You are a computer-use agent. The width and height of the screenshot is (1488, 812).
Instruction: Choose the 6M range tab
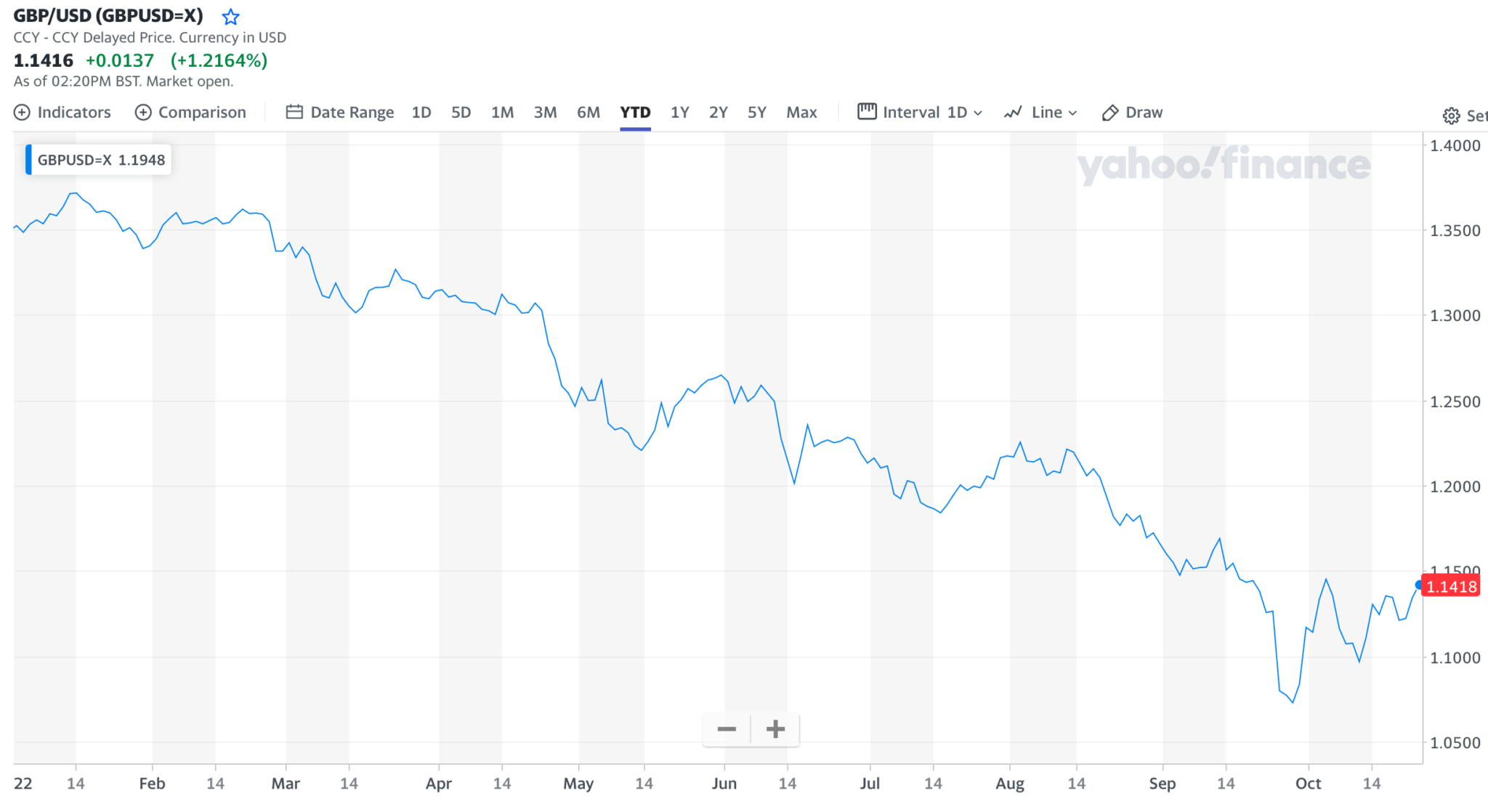[589, 113]
